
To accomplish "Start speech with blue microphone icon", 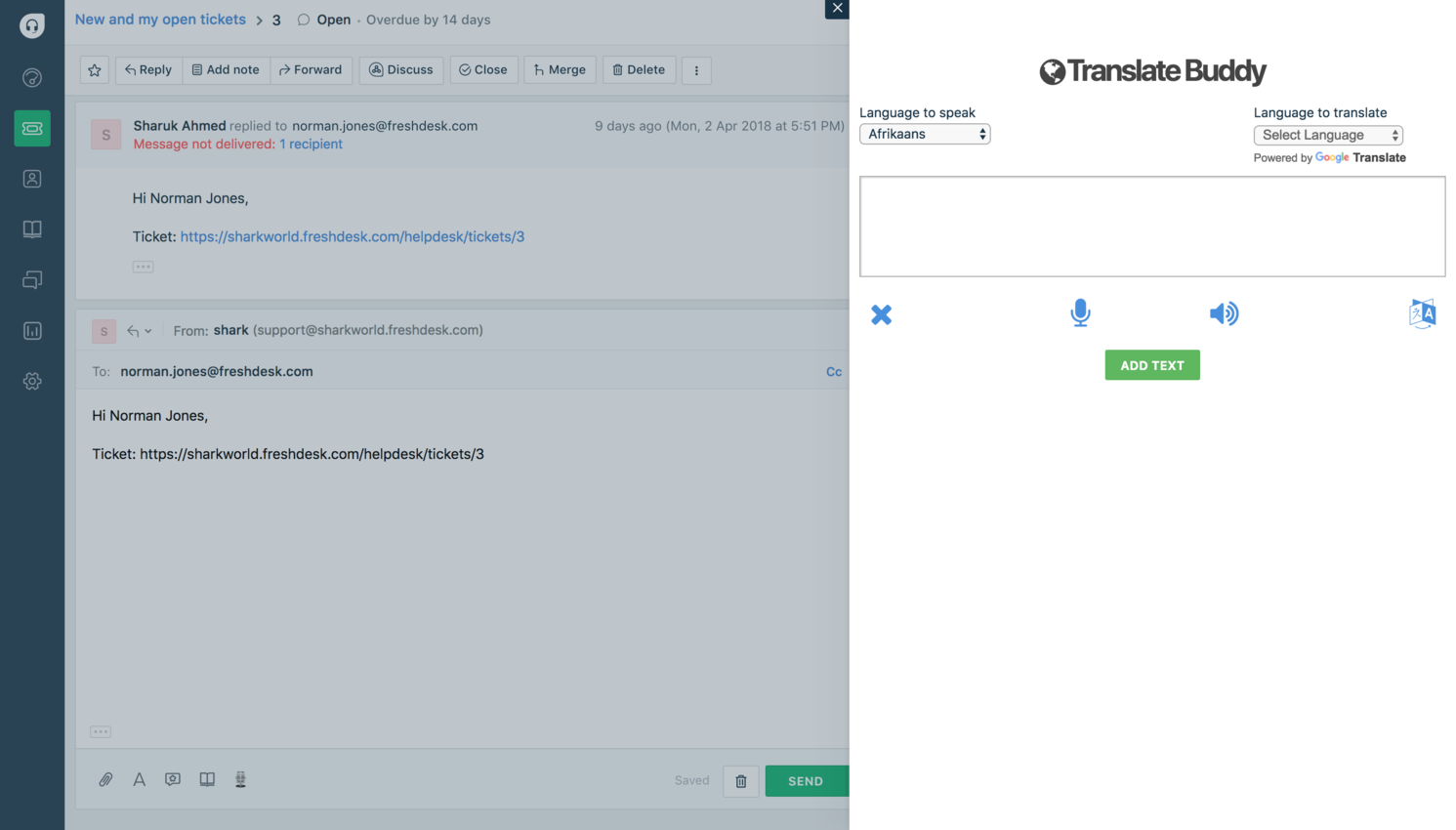I will pyautogui.click(x=1080, y=312).
